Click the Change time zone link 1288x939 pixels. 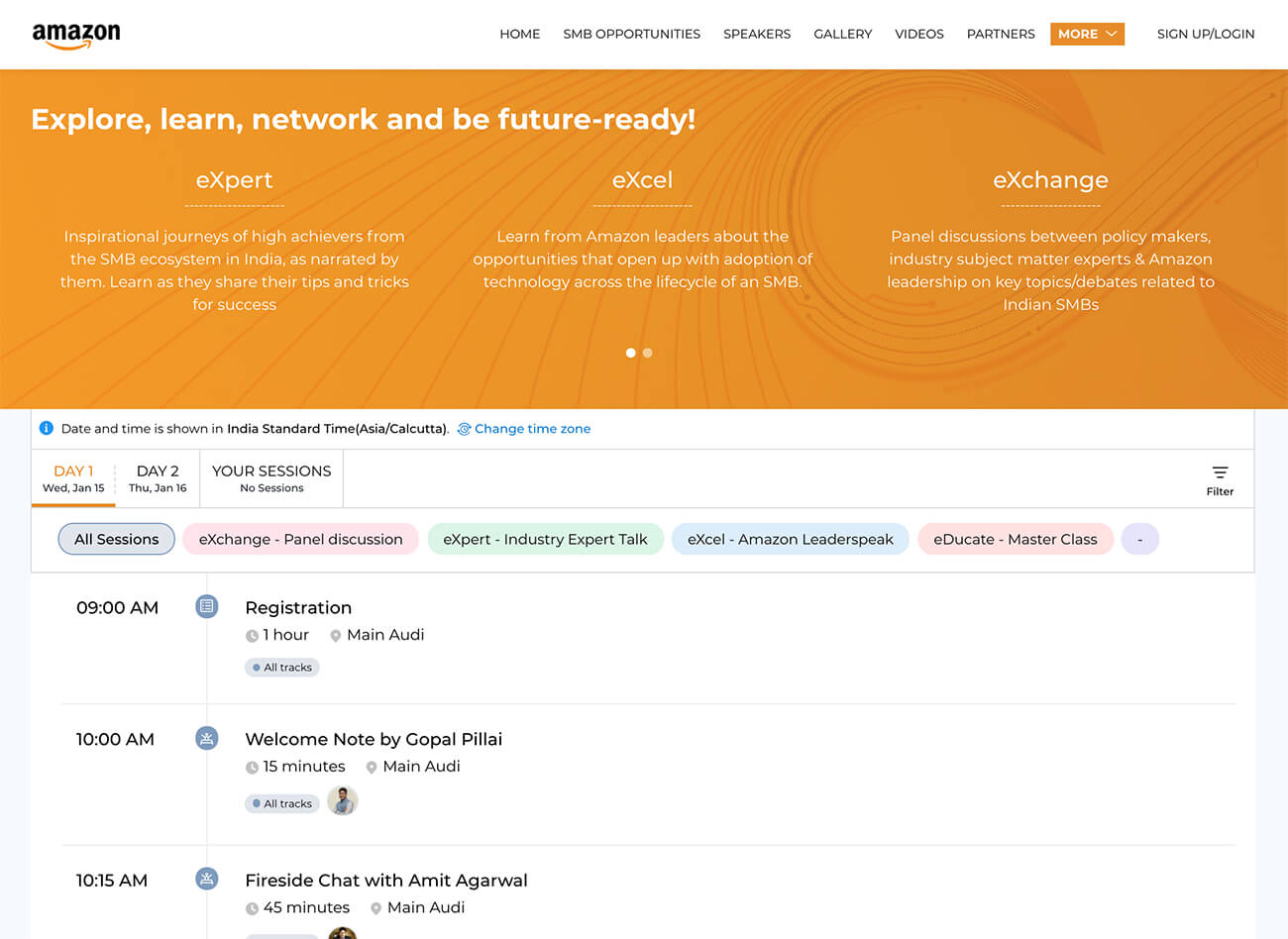tap(532, 429)
